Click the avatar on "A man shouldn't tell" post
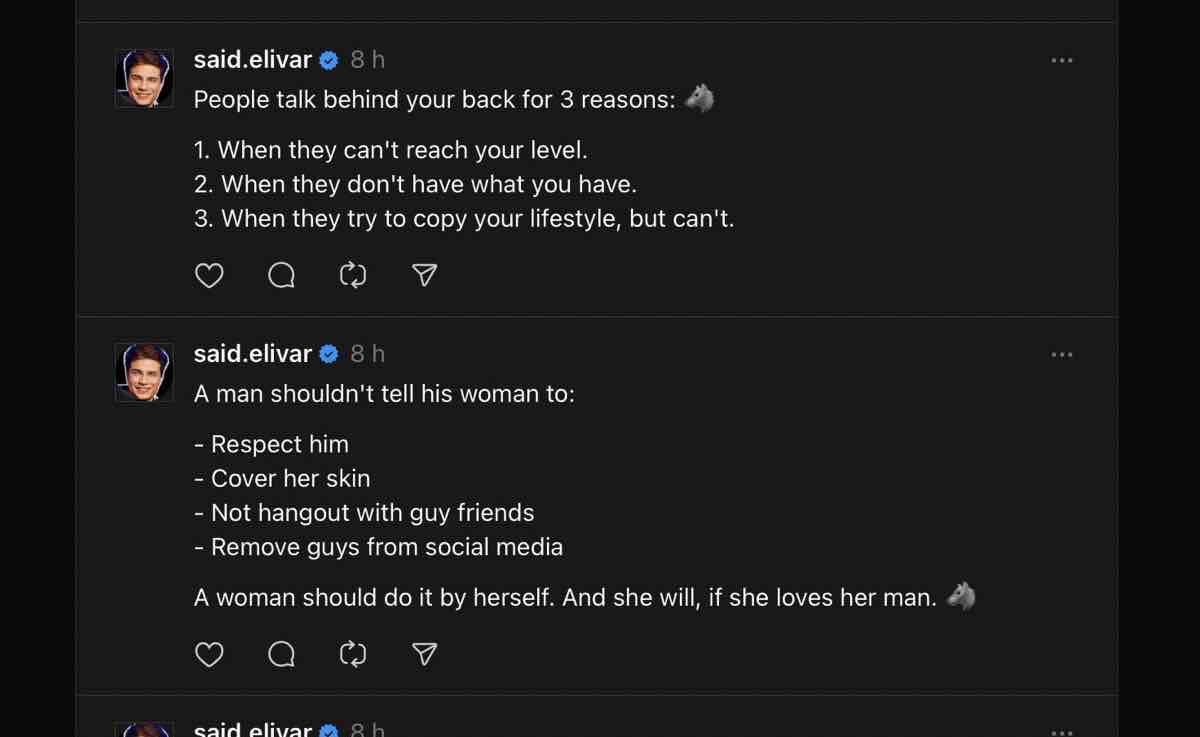The height and width of the screenshot is (737, 1200). 144,372
